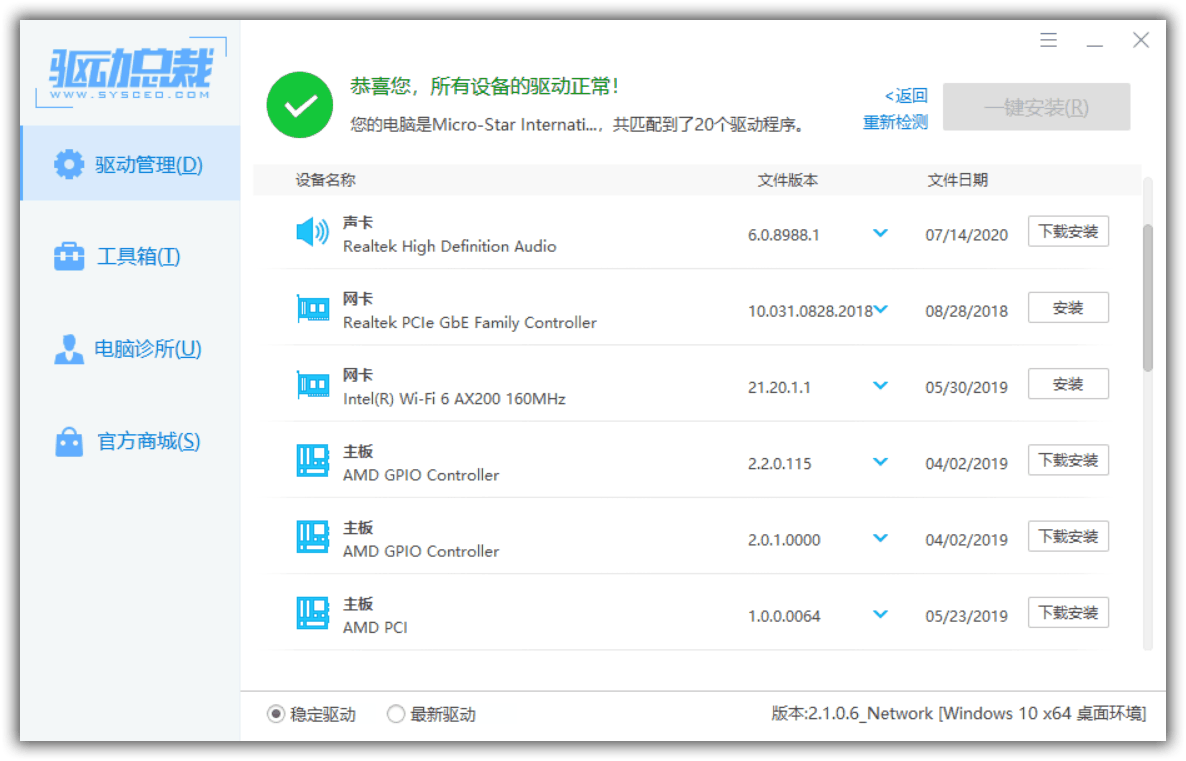
Task: Click the AMD PCI motherboard icon
Action: pyautogui.click(x=312, y=614)
